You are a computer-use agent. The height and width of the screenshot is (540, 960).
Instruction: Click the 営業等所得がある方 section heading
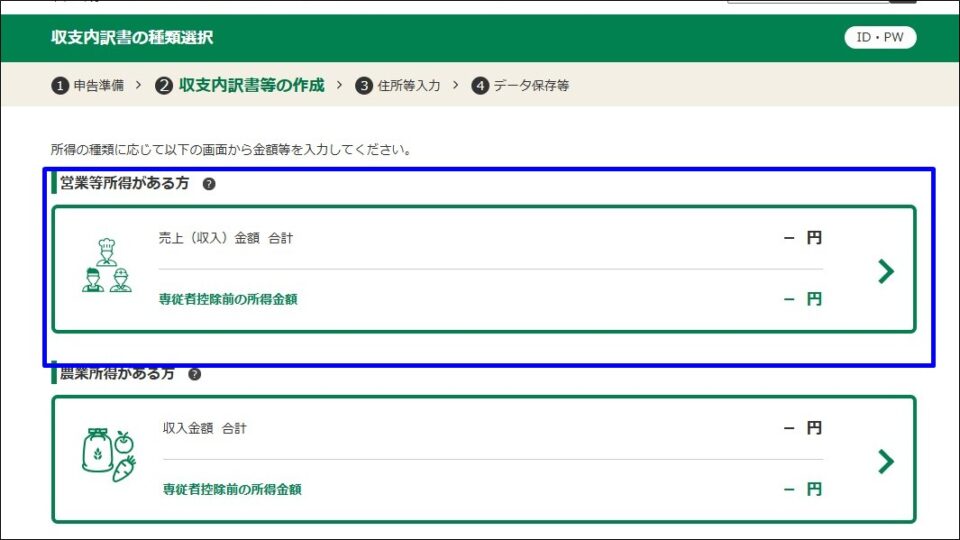[124, 184]
